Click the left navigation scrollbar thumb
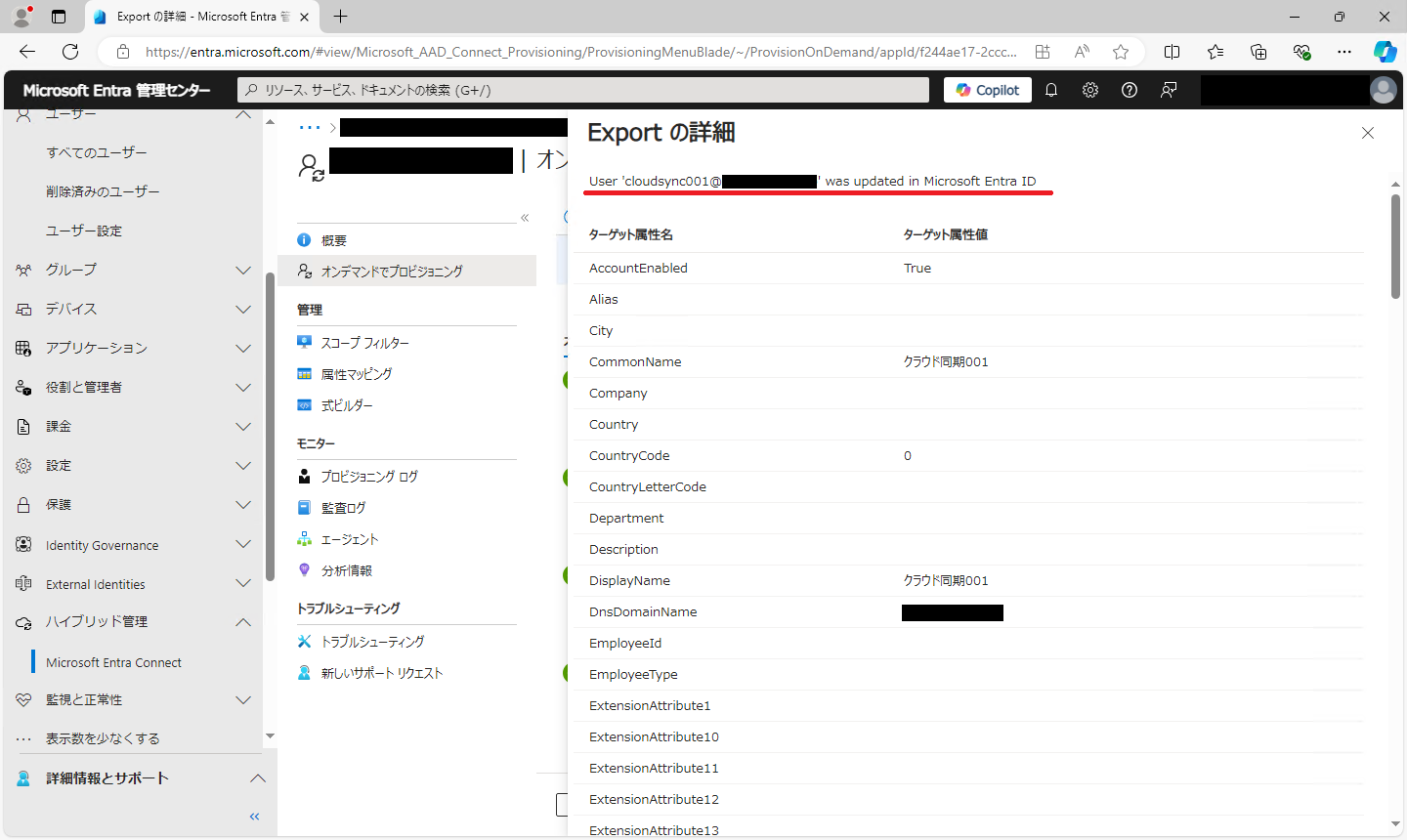 coord(270,426)
